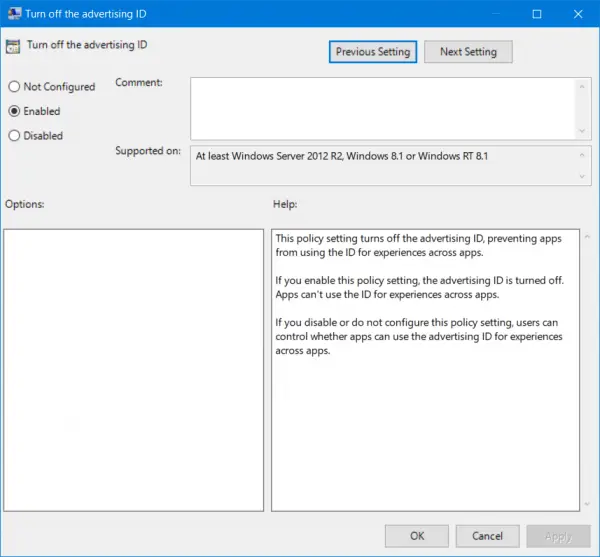The height and width of the screenshot is (557, 600).
Task: Click the 'Supported on:' label
Action: [148, 151]
